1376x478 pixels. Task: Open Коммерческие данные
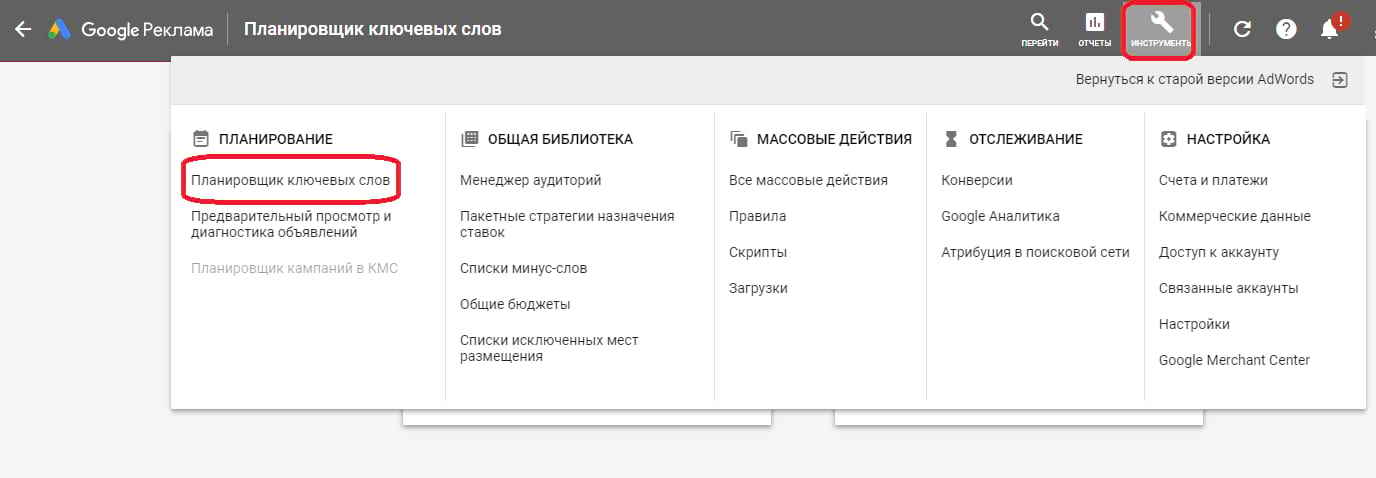coord(1235,216)
